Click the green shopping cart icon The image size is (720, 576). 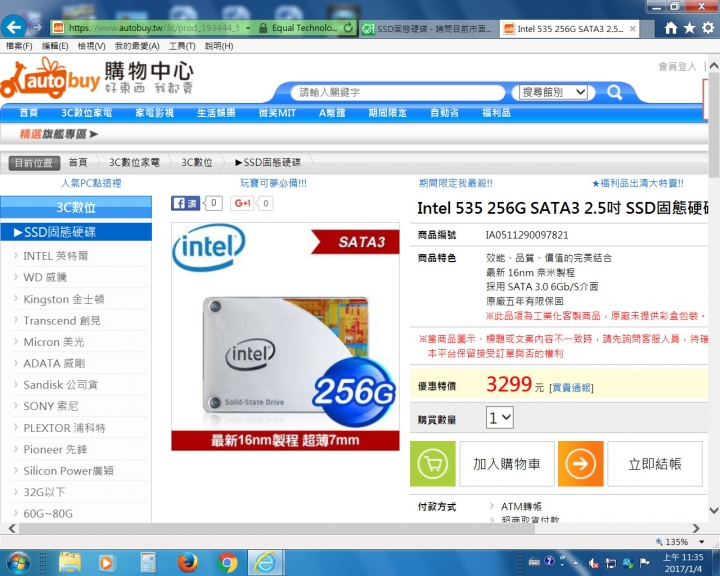click(x=433, y=464)
